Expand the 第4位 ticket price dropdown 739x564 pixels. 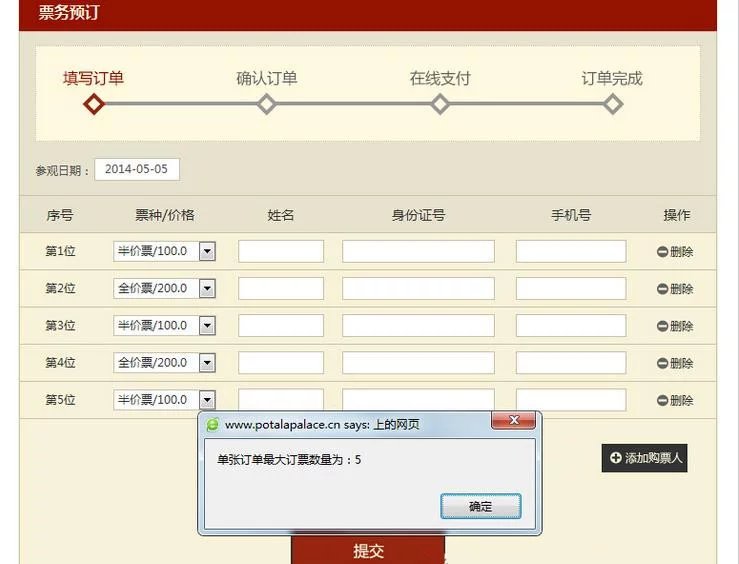[x=207, y=363]
